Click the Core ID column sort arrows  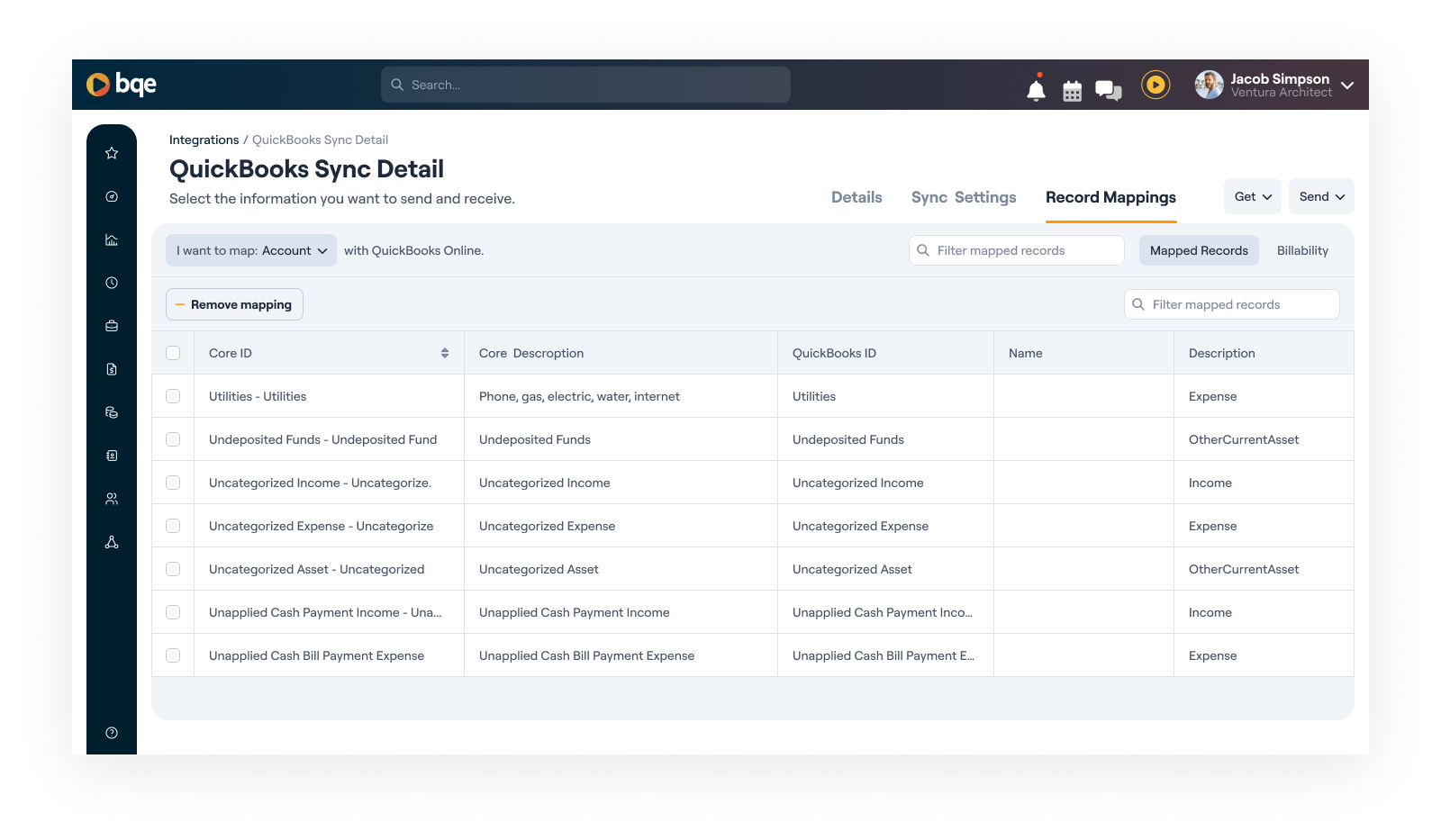(x=444, y=353)
